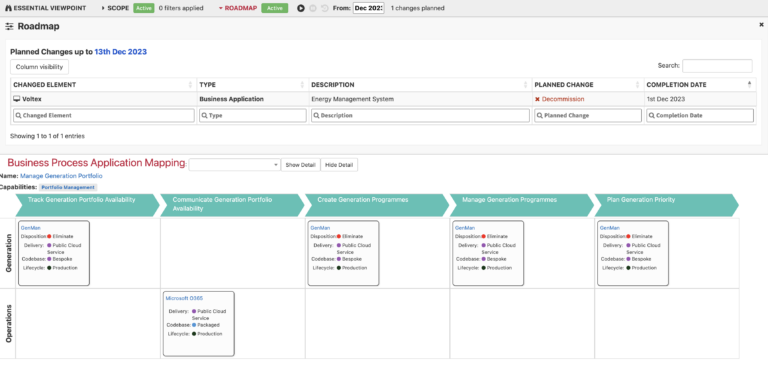Focus the Completion Date filter field
This screenshot has height=366, width=768.
700,116
